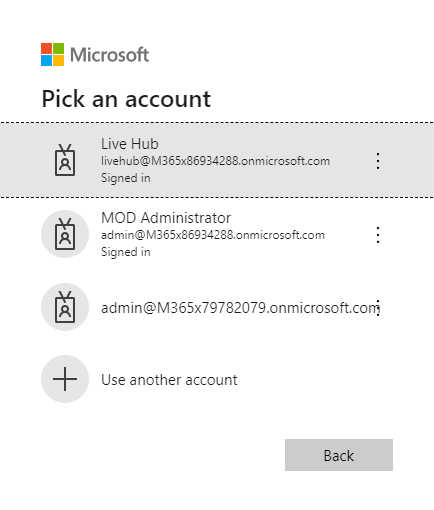Select the Live Hub account name
The height and width of the screenshot is (510, 434).
click(130, 144)
